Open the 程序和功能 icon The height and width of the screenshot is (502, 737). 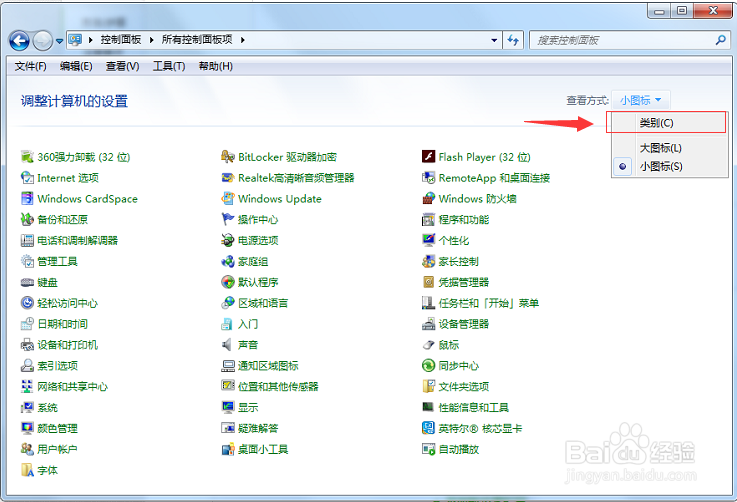428,219
